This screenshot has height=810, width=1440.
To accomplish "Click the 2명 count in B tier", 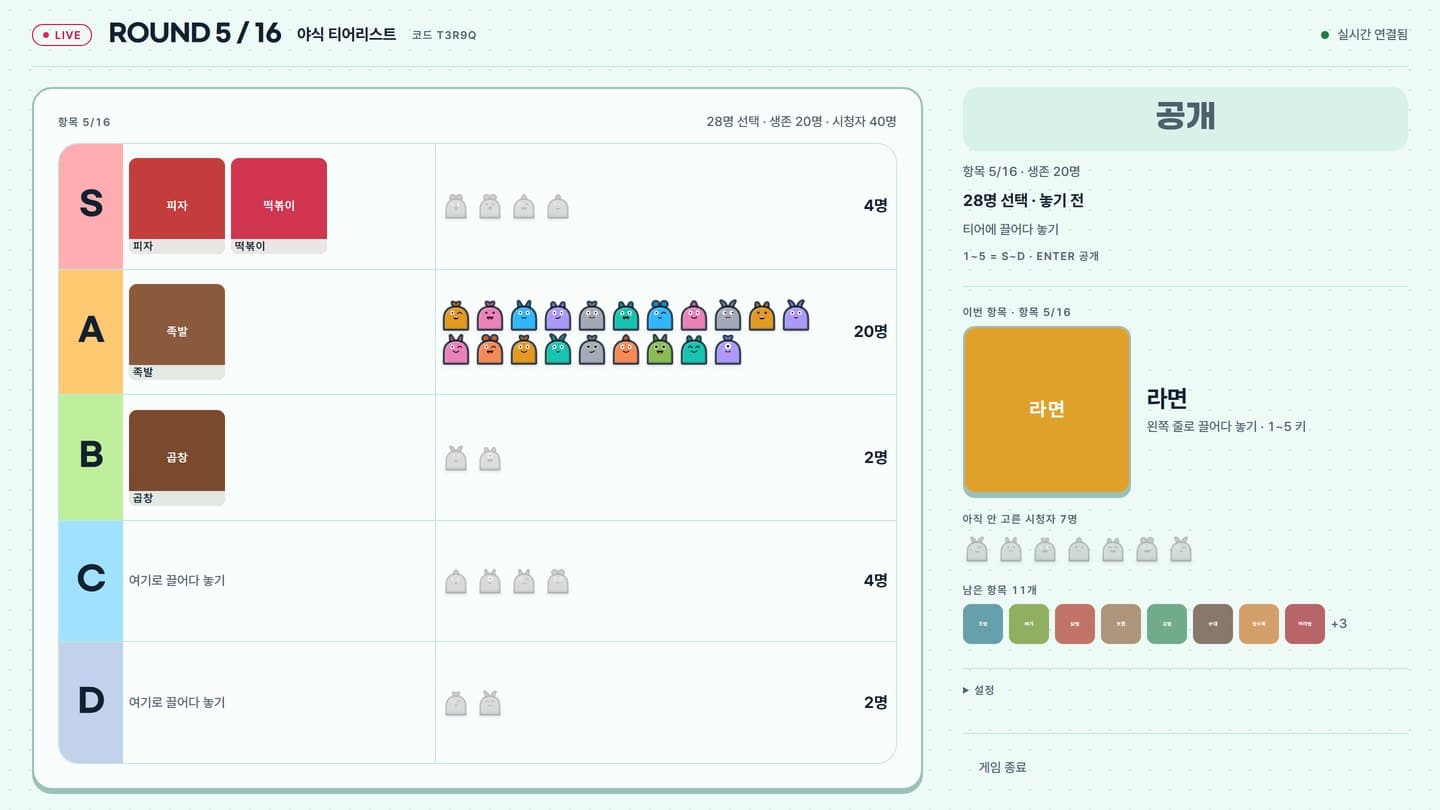I will tap(875, 458).
